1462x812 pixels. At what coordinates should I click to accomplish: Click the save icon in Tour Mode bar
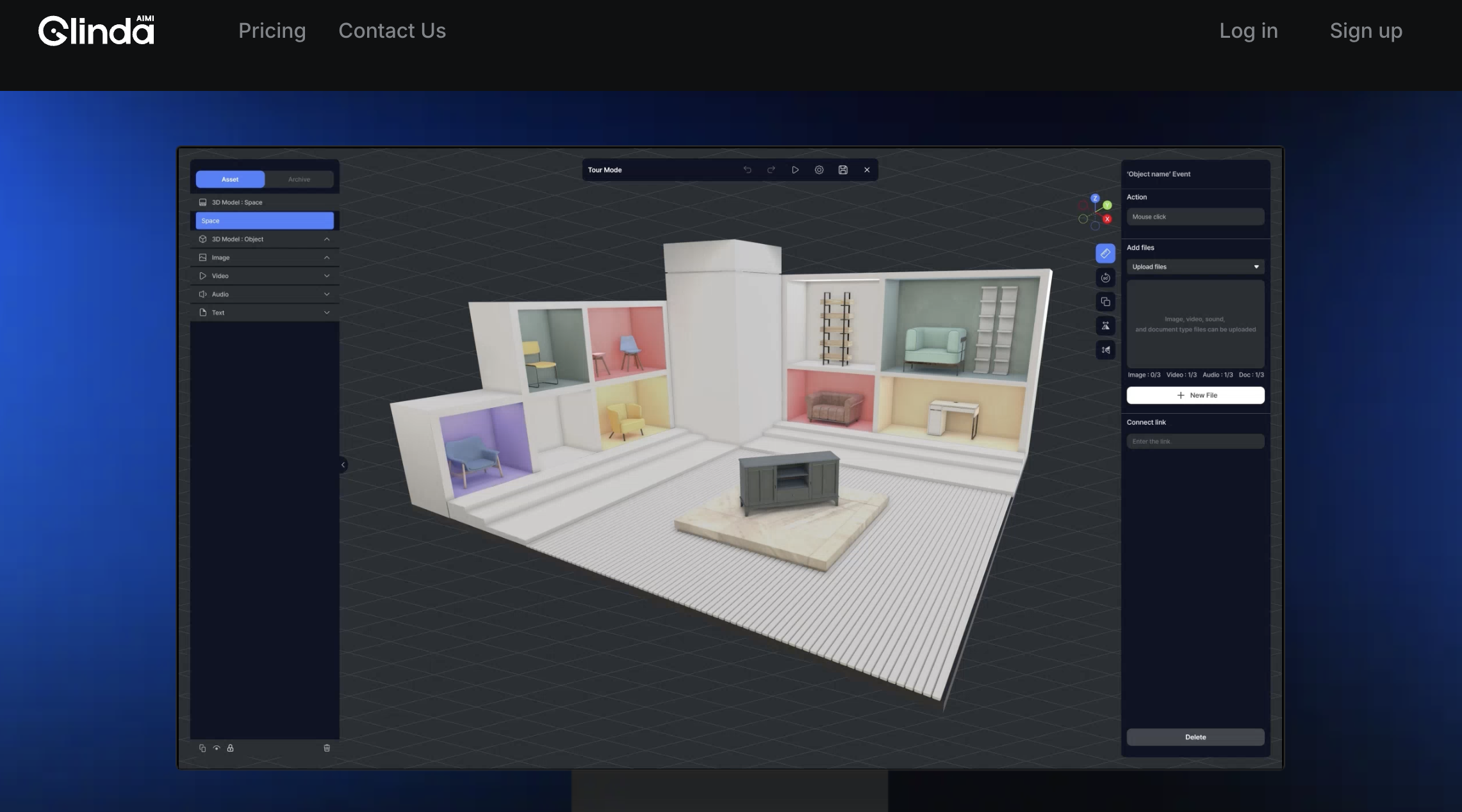click(x=842, y=170)
